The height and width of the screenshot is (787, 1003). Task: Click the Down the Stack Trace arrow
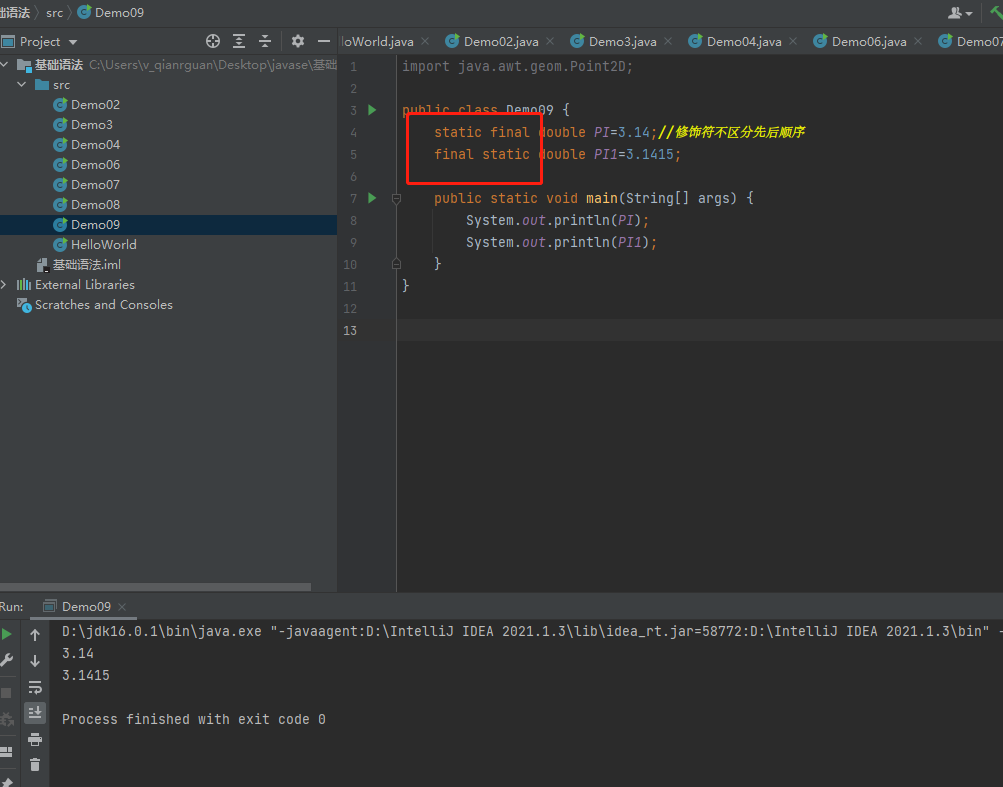(35, 661)
